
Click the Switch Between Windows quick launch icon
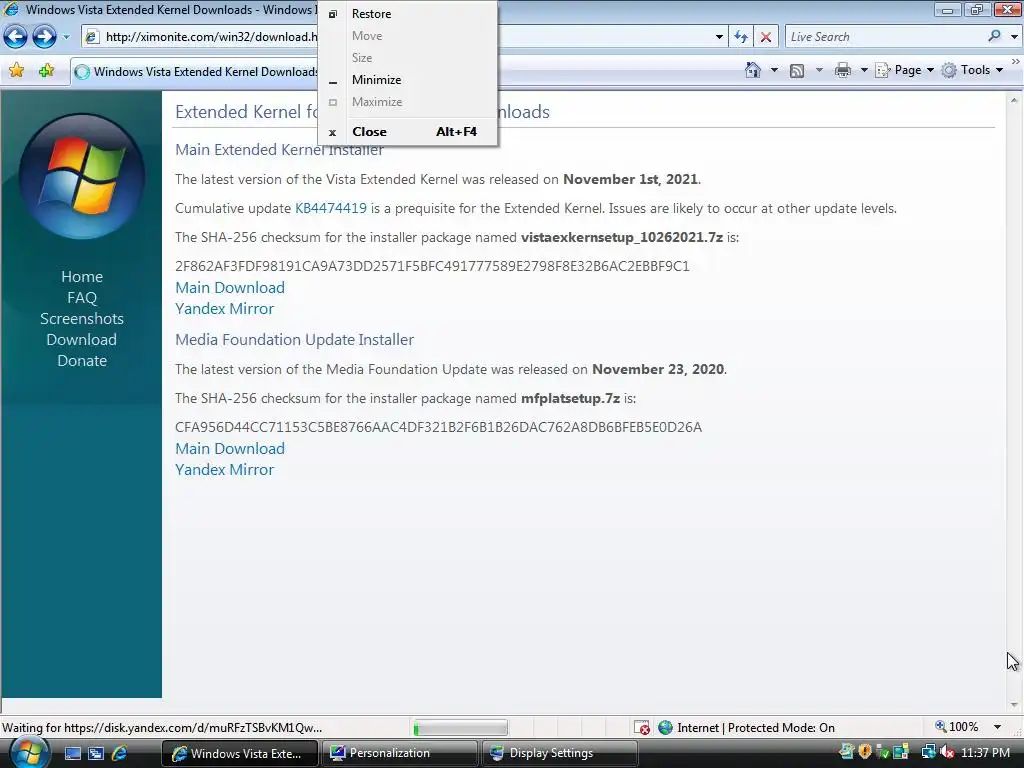pos(96,753)
